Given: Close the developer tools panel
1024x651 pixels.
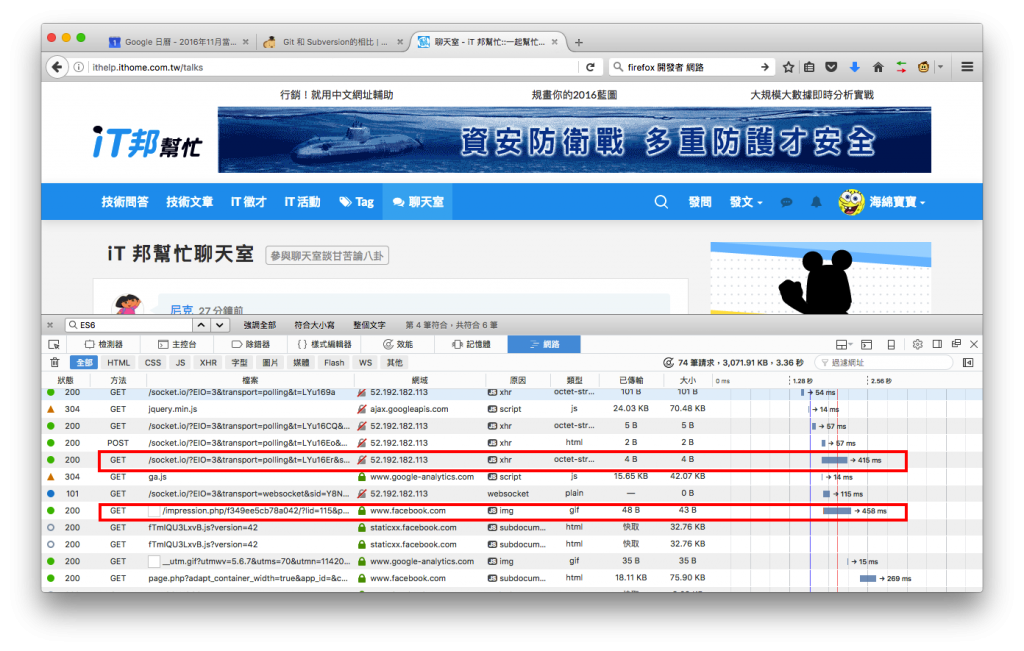Looking at the screenshot, I should pos(974,344).
